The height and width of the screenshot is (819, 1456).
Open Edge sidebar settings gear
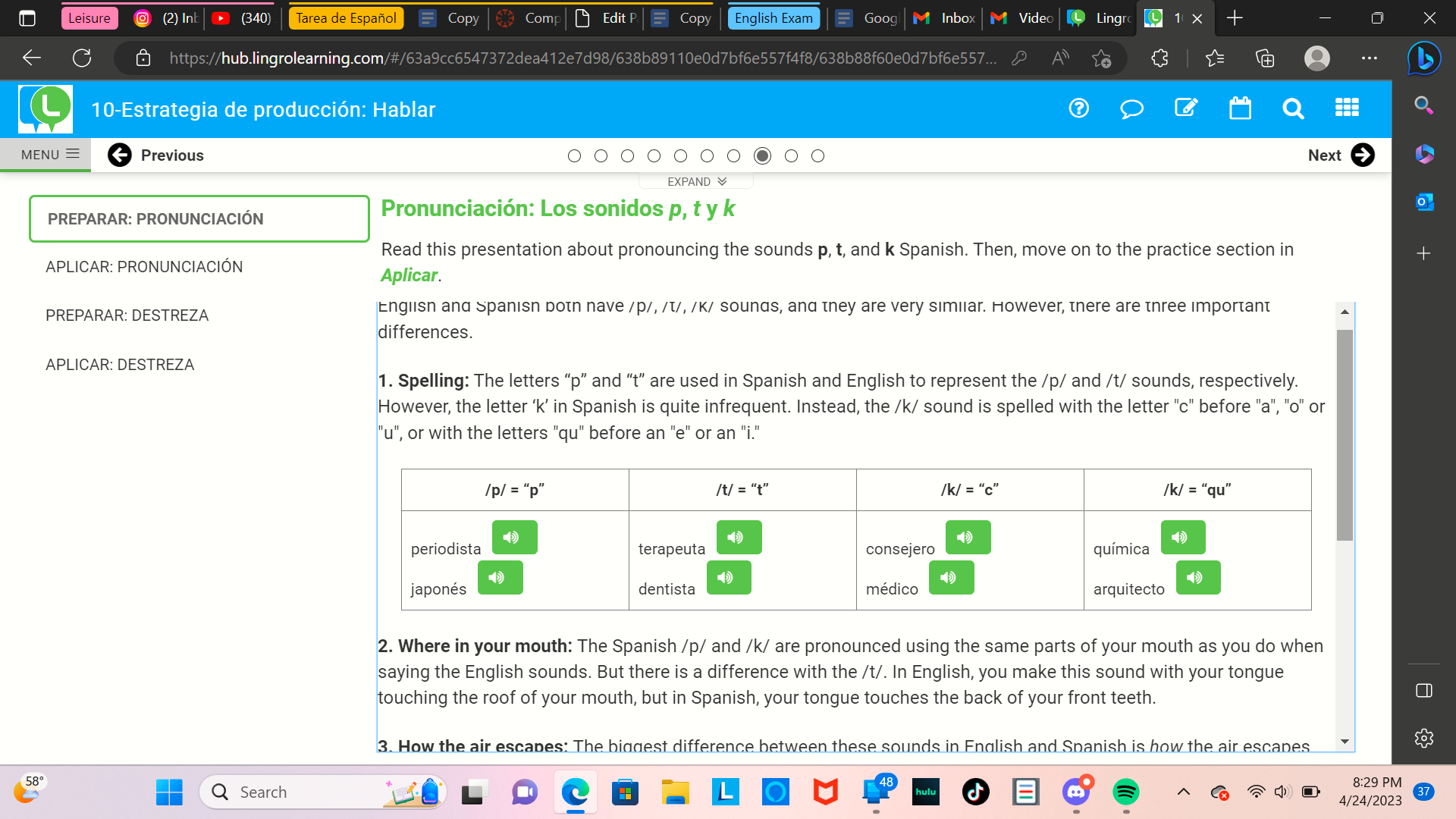click(1424, 738)
